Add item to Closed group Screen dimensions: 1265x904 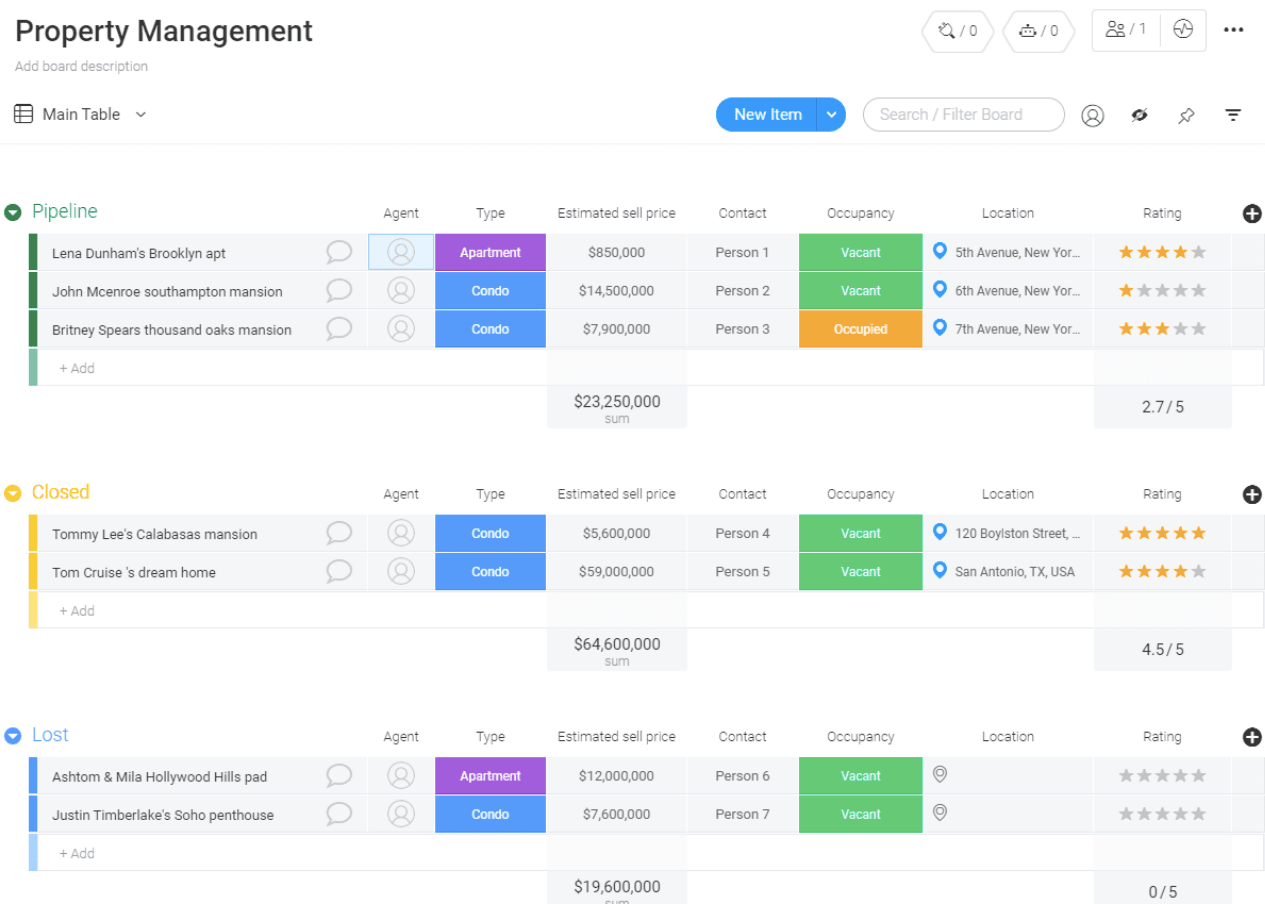coord(77,611)
